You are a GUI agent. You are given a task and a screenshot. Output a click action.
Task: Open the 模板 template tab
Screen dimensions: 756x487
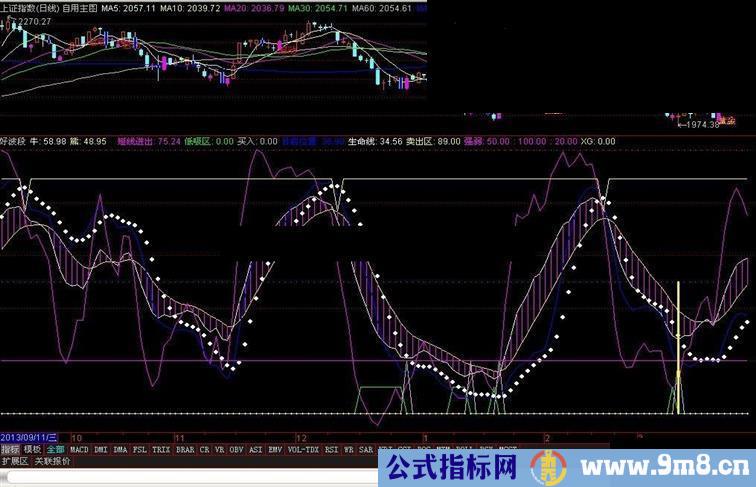tap(32, 450)
